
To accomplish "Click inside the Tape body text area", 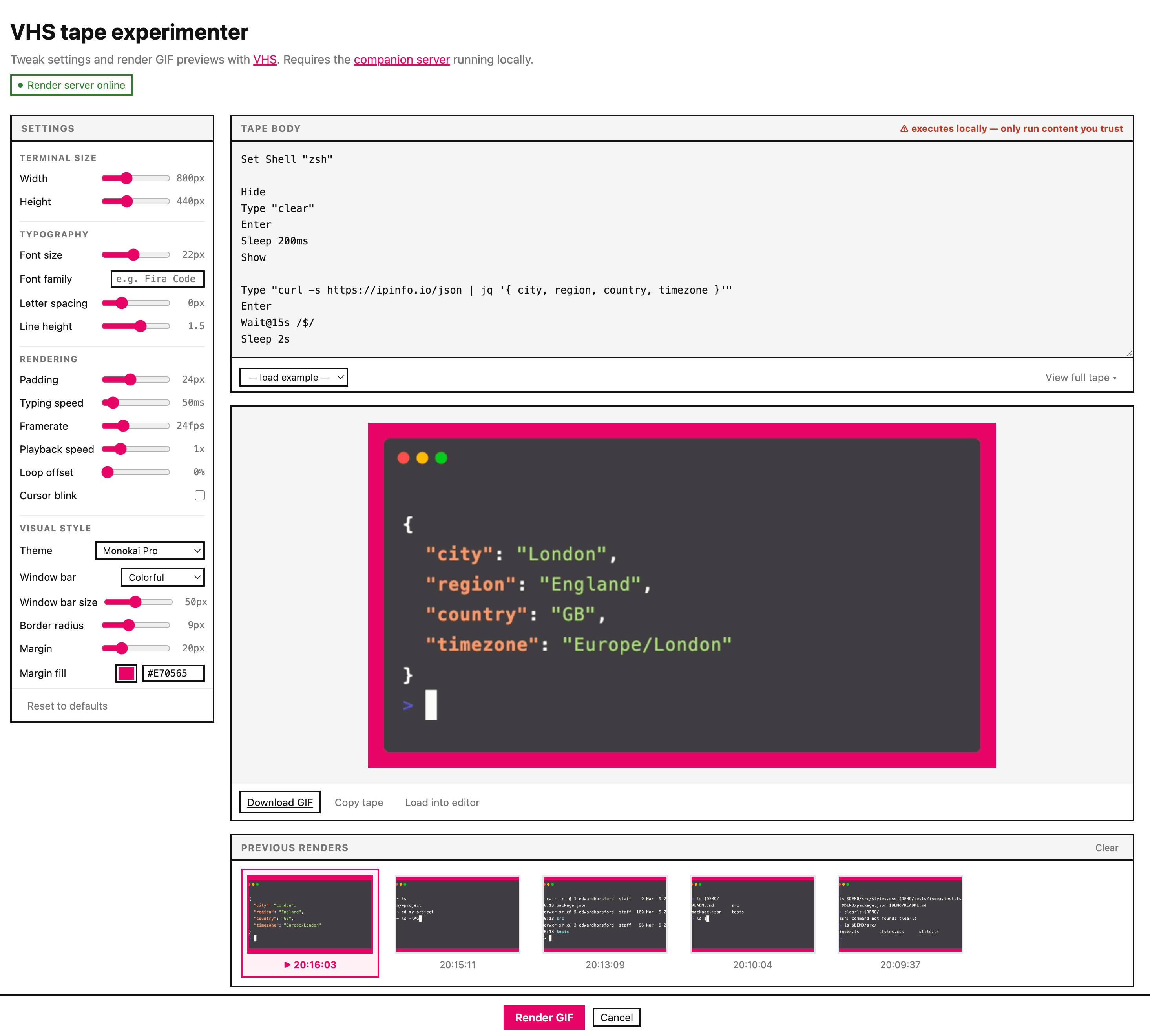I will [682, 249].
